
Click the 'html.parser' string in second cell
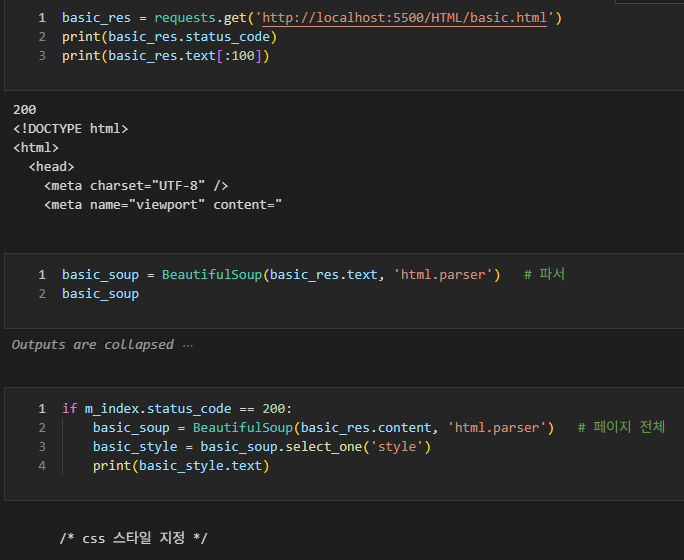[443, 275]
